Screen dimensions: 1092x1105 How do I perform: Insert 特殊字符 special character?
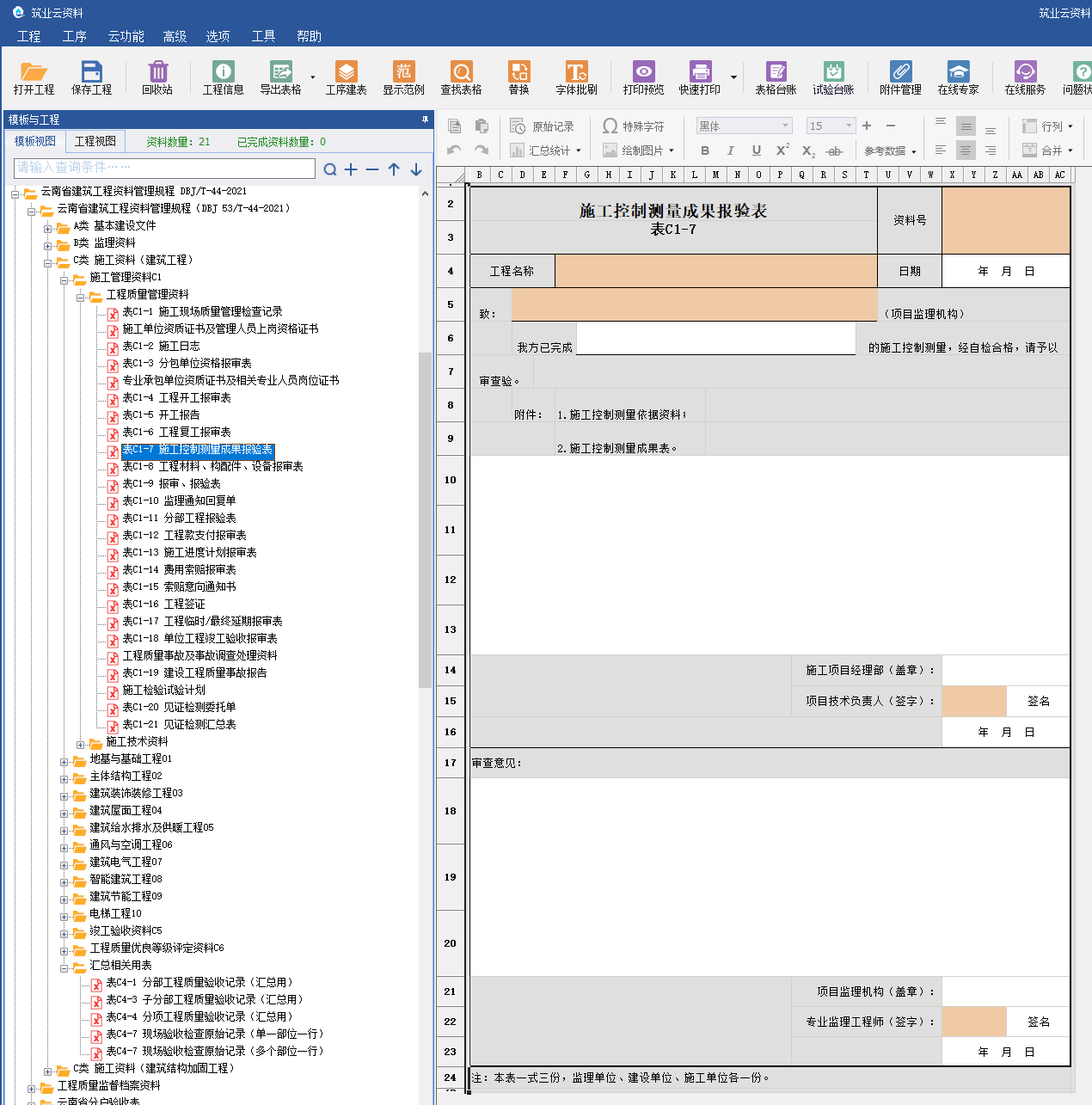633,126
